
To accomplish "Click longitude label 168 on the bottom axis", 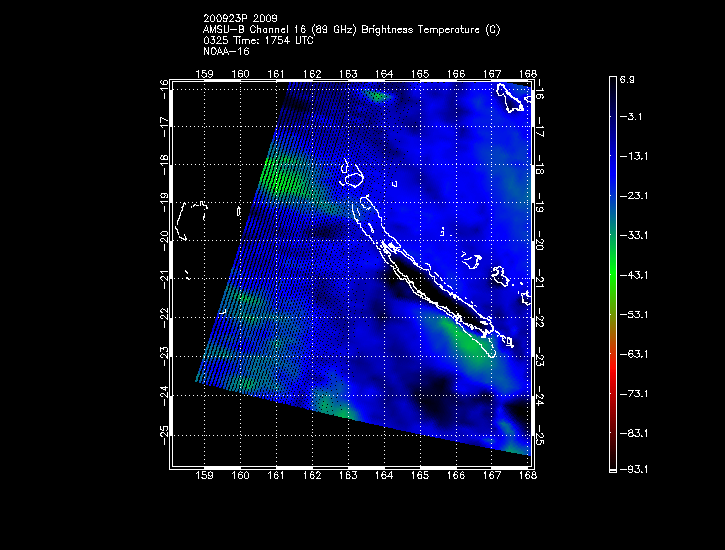I will [x=528, y=475].
